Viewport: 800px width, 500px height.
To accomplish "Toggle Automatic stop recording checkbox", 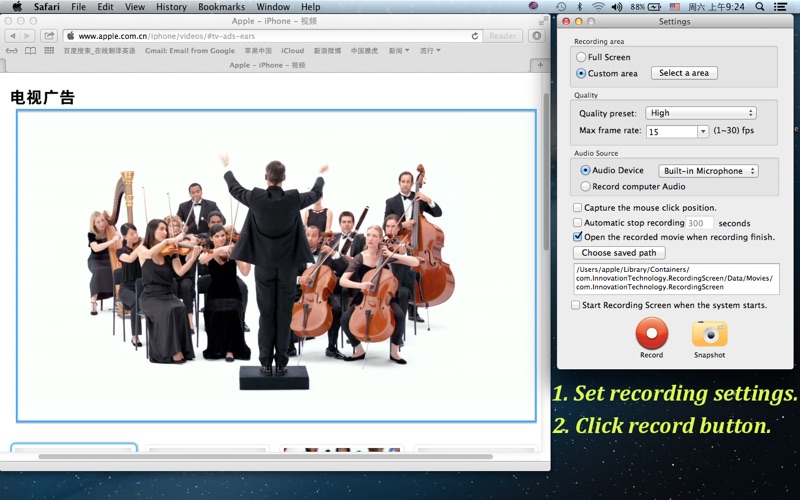I will (577, 223).
